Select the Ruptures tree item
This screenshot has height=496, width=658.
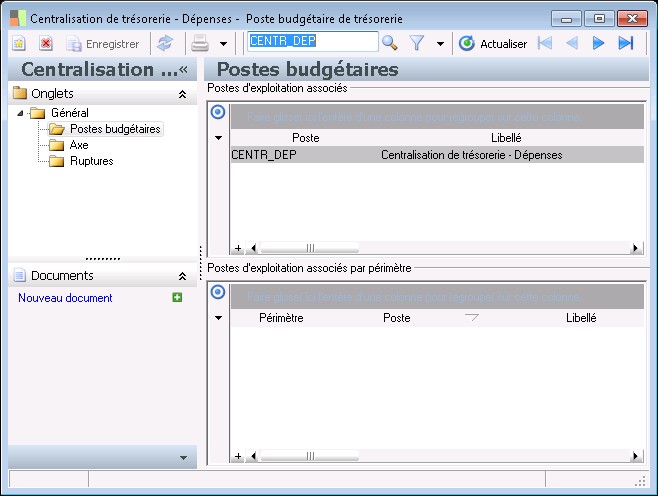[x=91, y=161]
